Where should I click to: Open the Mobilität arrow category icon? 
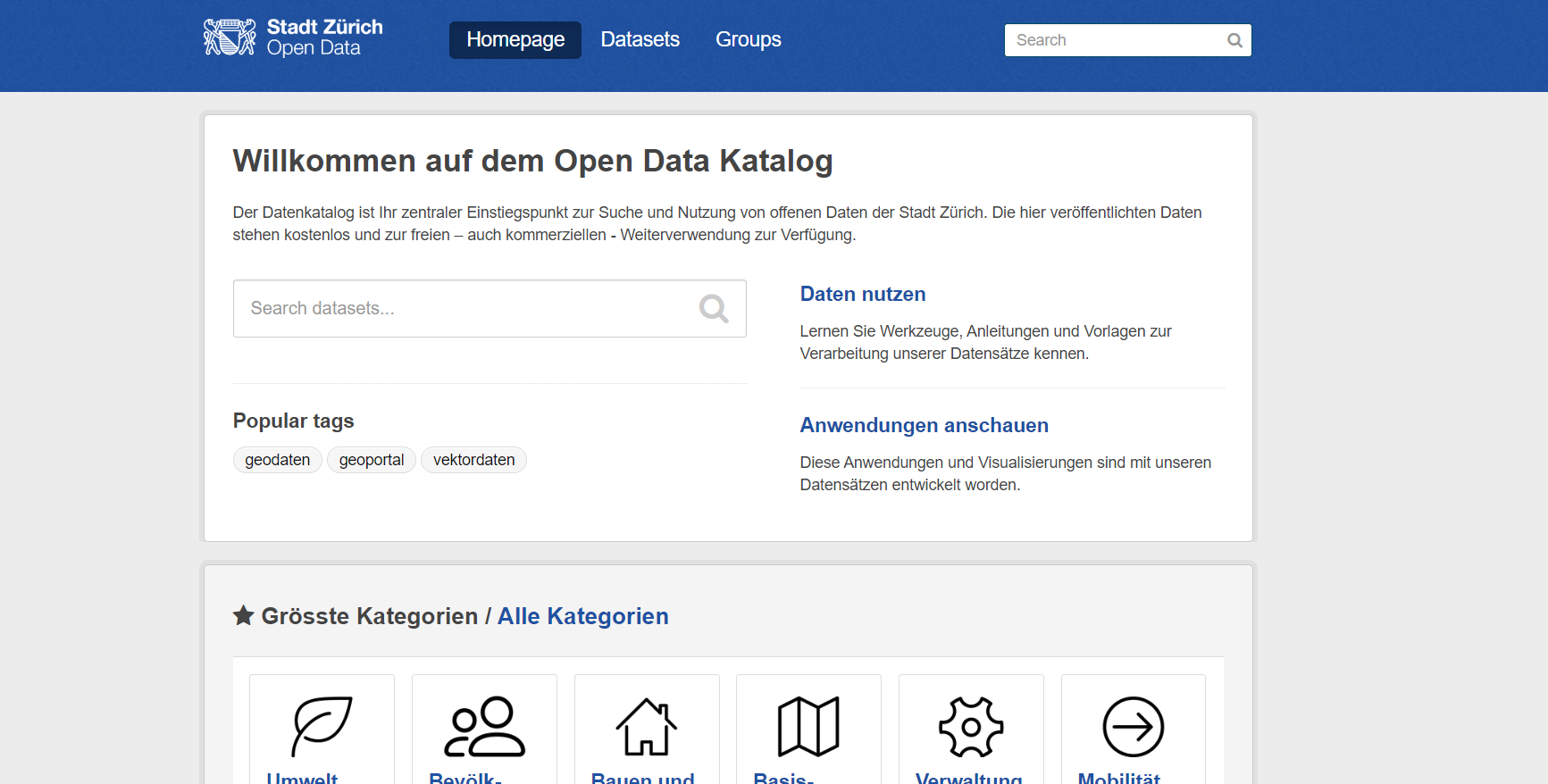click(1133, 726)
